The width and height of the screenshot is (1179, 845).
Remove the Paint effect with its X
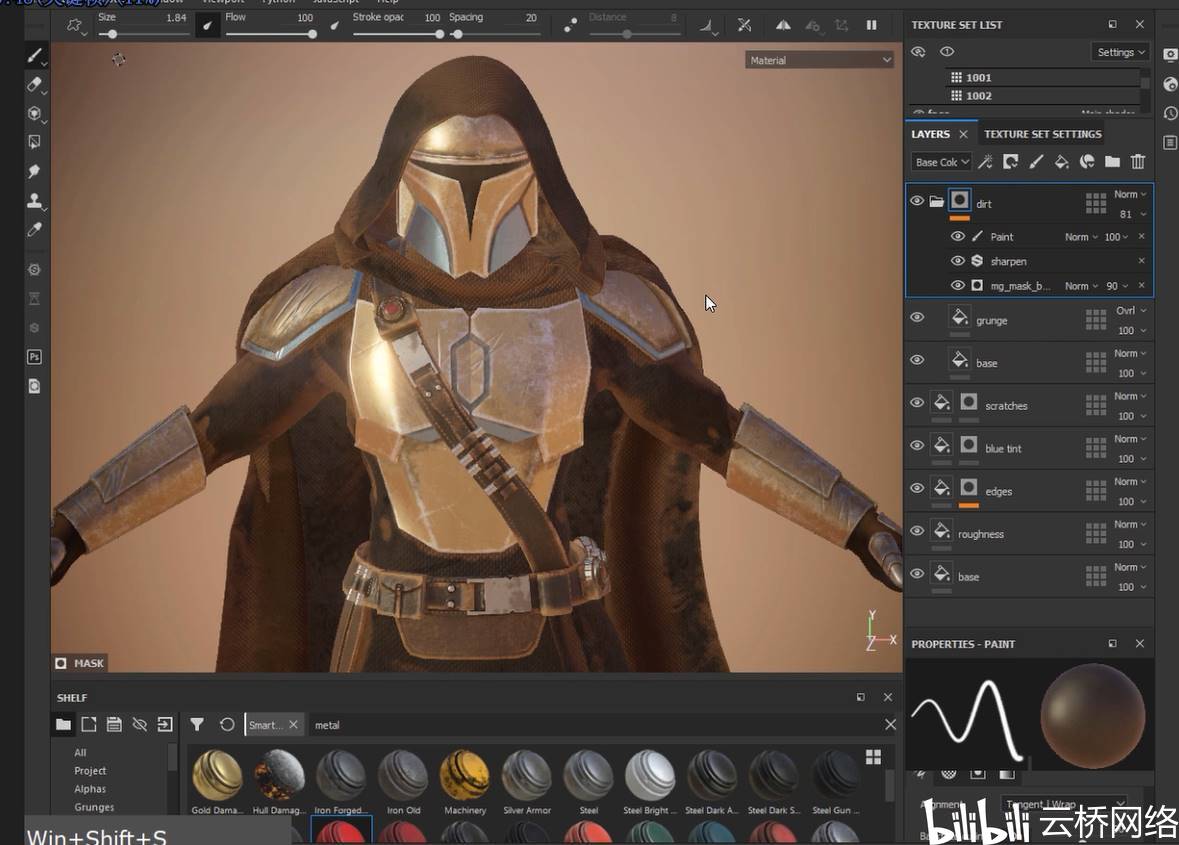coord(1141,236)
